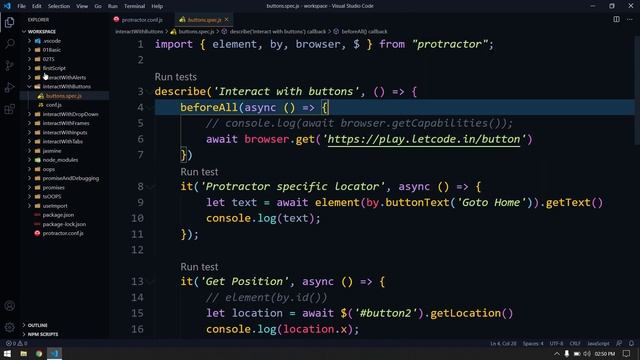Screen dimensions: 640x360
Task: Open the Manage gear icon
Action: coord(9,327)
